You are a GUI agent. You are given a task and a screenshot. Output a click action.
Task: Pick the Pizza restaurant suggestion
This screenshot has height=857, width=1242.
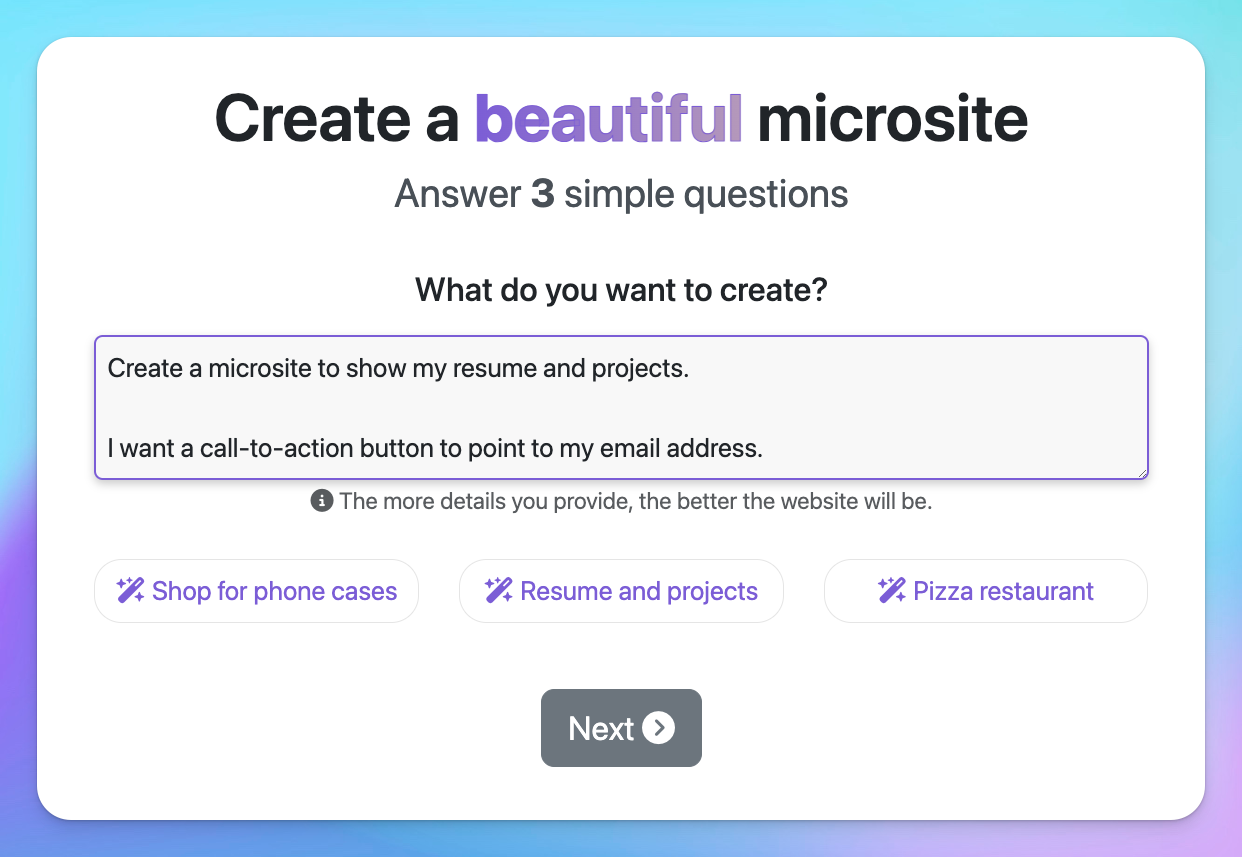point(986,591)
